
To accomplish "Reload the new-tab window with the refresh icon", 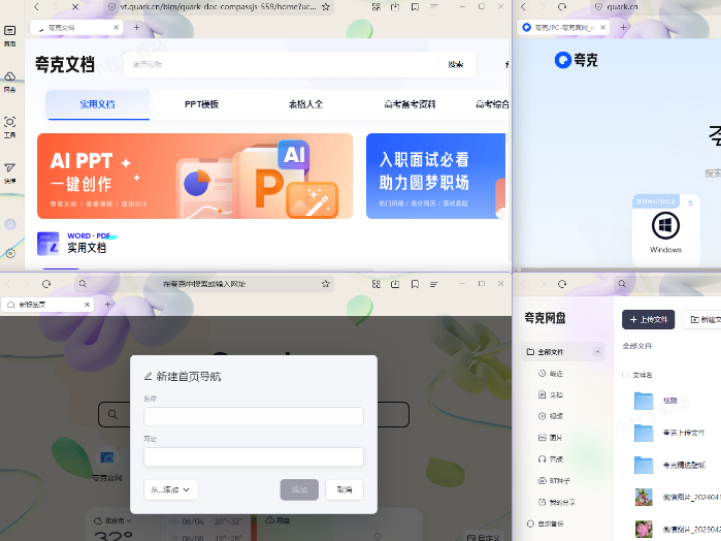I will [x=46, y=284].
